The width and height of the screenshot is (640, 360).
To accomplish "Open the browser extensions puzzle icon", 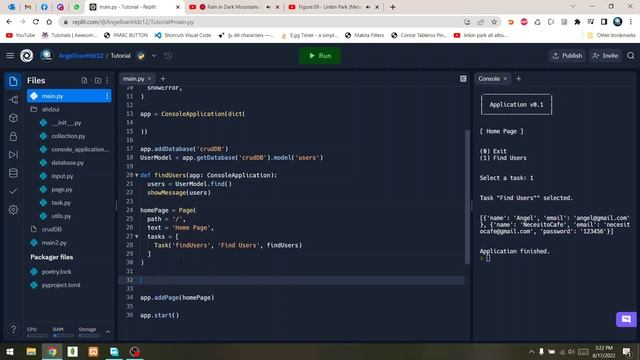I will click(x=577, y=22).
